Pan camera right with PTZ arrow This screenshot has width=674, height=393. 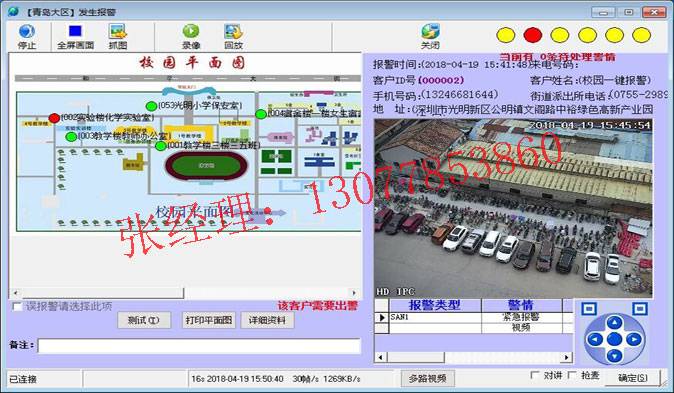click(x=634, y=340)
